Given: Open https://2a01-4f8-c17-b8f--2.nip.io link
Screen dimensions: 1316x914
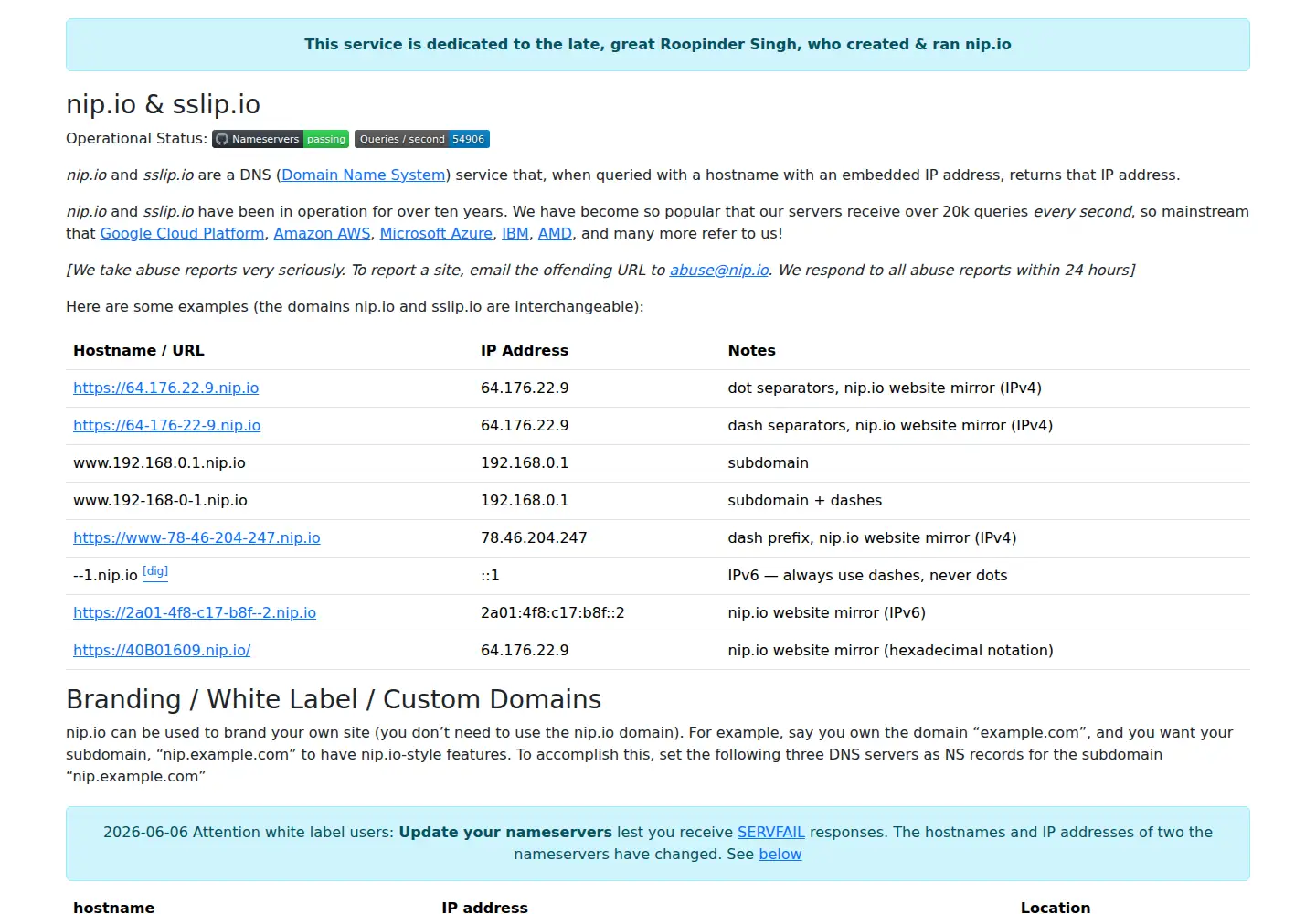Looking at the screenshot, I should (x=195, y=612).
